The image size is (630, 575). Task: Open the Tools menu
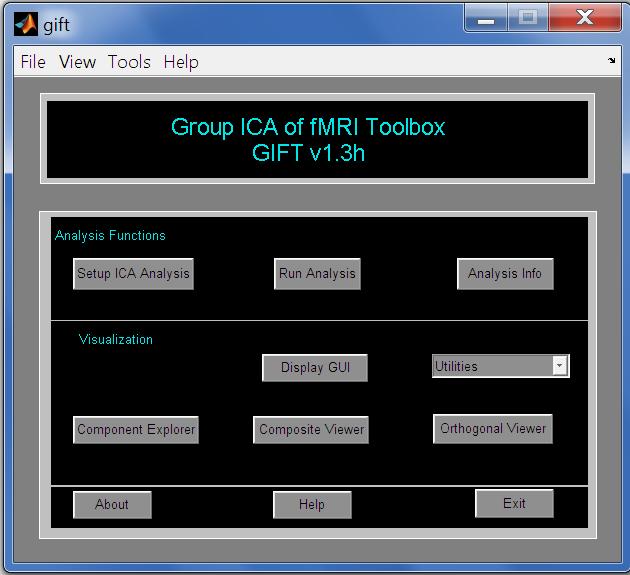[129, 62]
